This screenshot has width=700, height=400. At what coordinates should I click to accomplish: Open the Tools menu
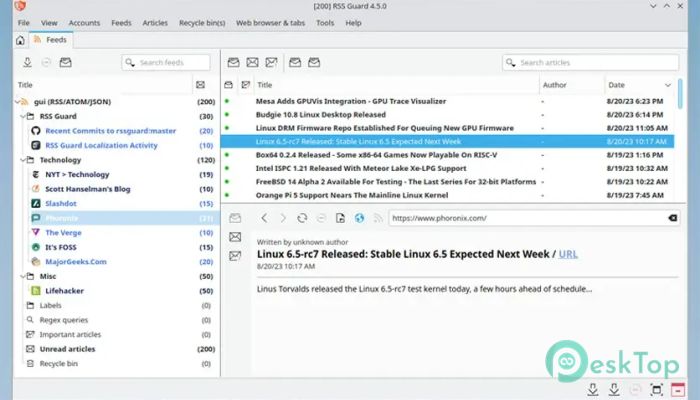[x=325, y=23]
